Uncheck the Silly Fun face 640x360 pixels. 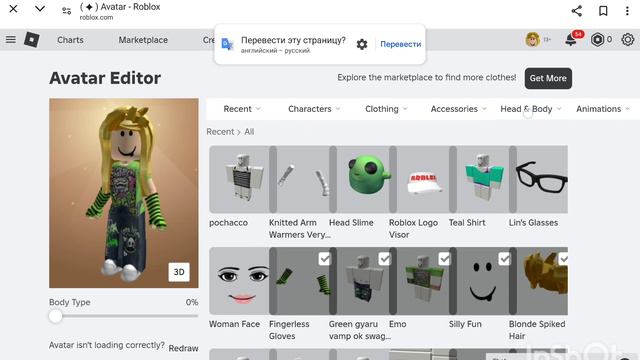(x=504, y=259)
